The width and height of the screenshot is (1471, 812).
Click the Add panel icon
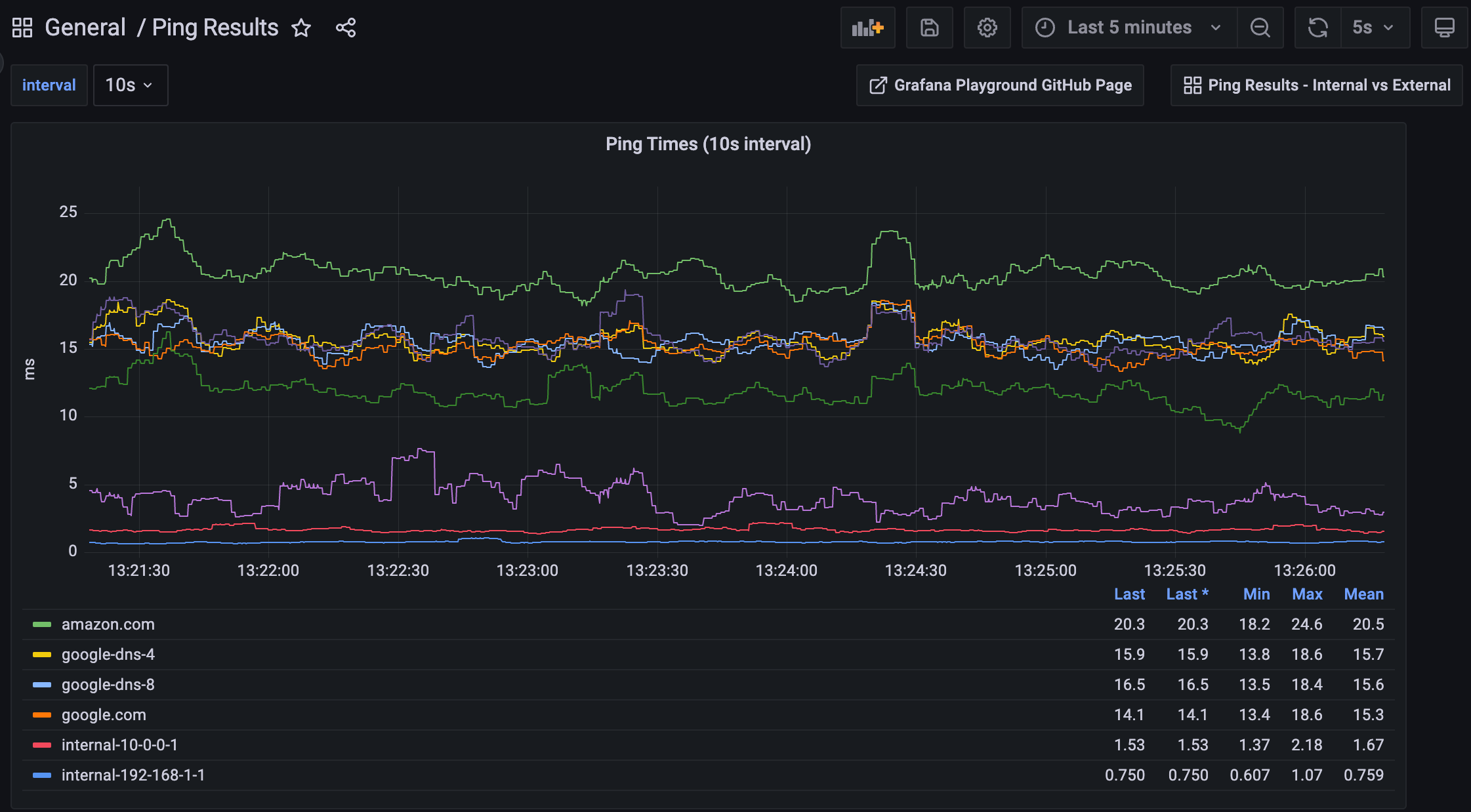867,28
